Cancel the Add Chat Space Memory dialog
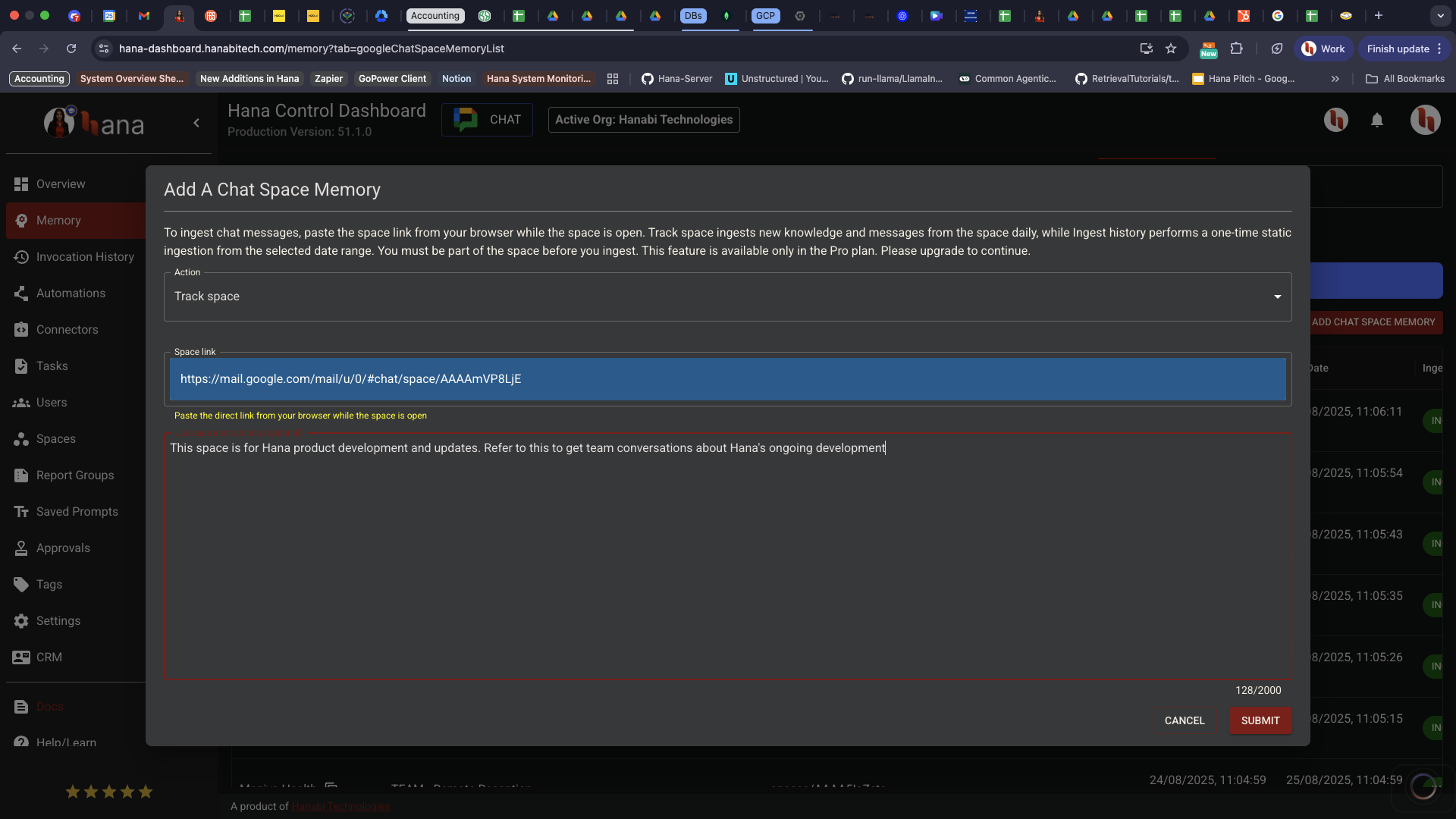Viewport: 1456px width, 819px height. (1185, 720)
